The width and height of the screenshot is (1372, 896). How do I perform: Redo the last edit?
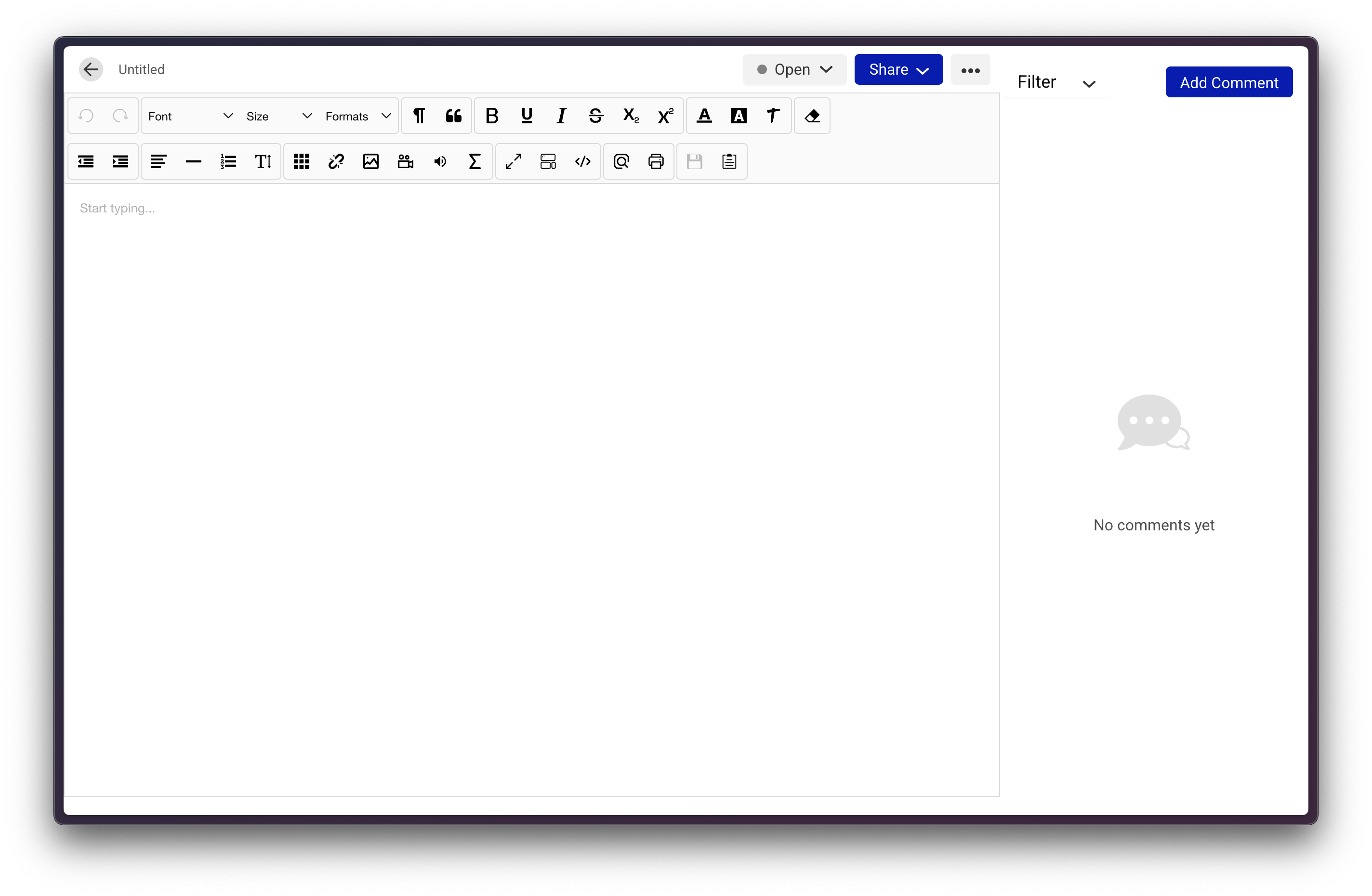pos(120,116)
